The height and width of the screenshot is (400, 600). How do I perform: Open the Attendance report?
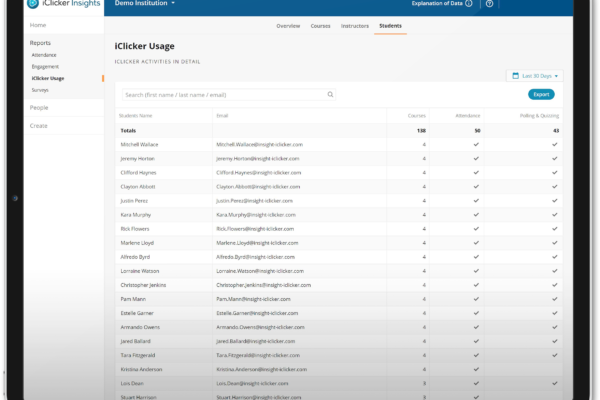click(x=44, y=55)
